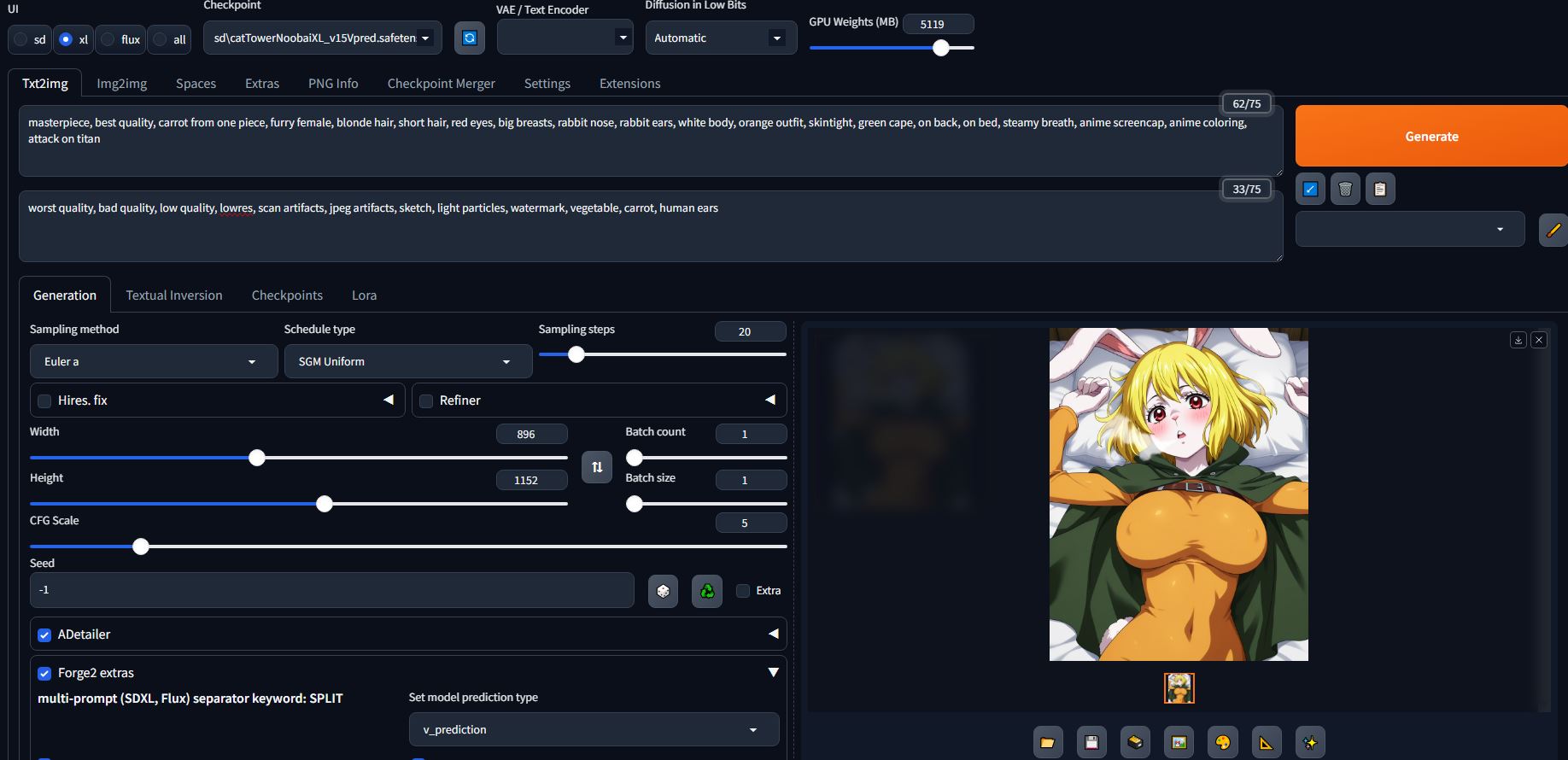The width and height of the screenshot is (1568, 760).
Task: Enable the Hires. fix checkbox
Action: tap(44, 400)
